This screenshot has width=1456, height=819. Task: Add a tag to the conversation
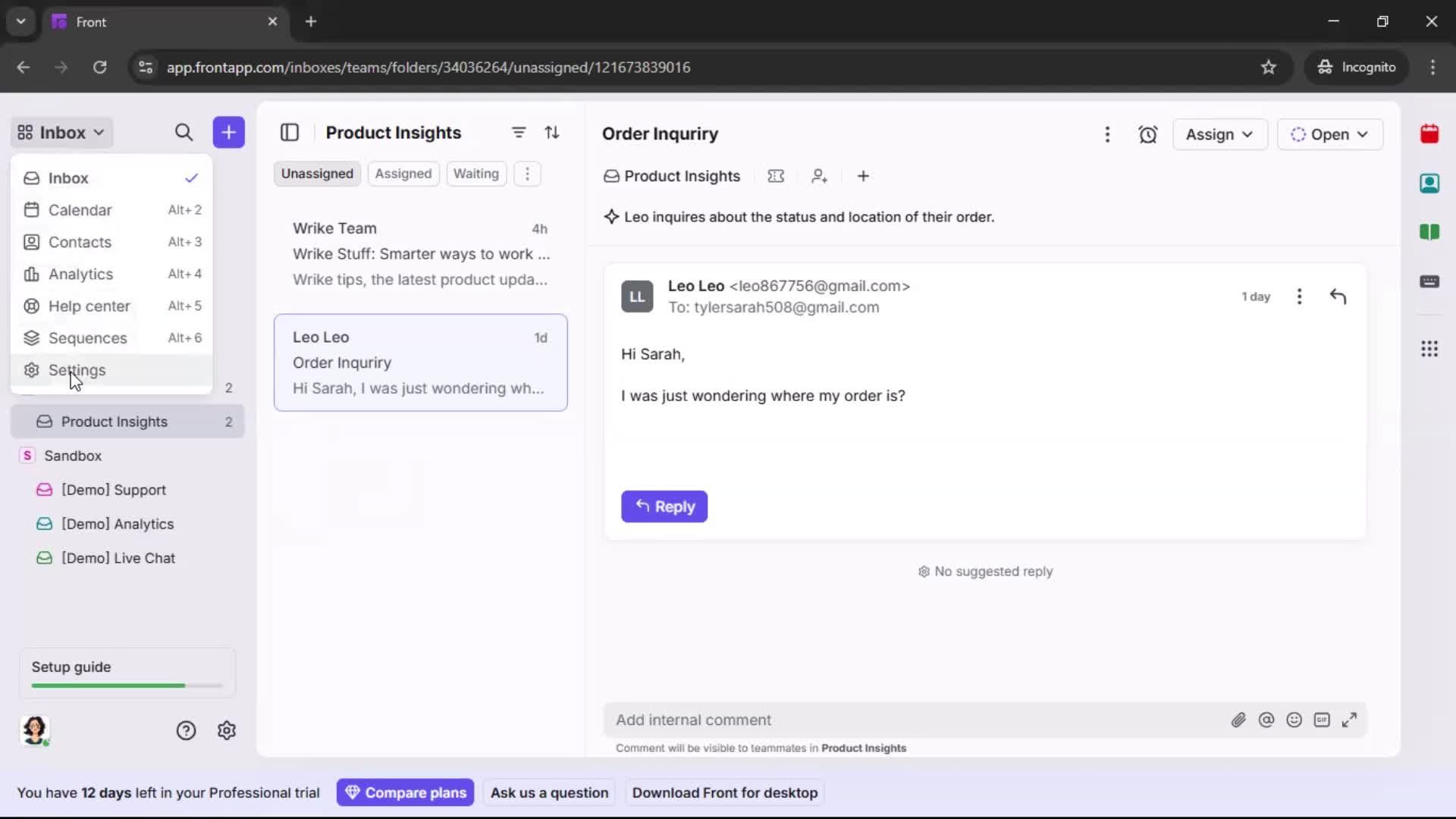pos(777,176)
